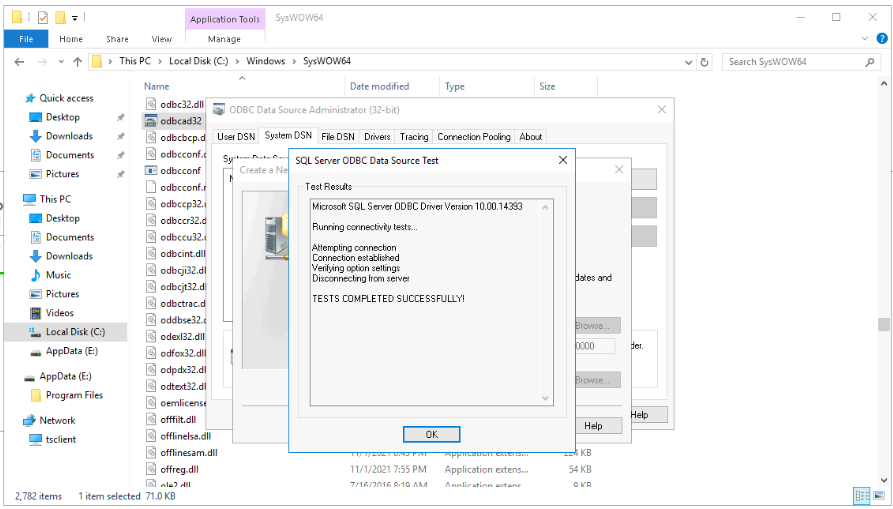
Task: Select the offfilt.dll file
Action: tap(178, 419)
